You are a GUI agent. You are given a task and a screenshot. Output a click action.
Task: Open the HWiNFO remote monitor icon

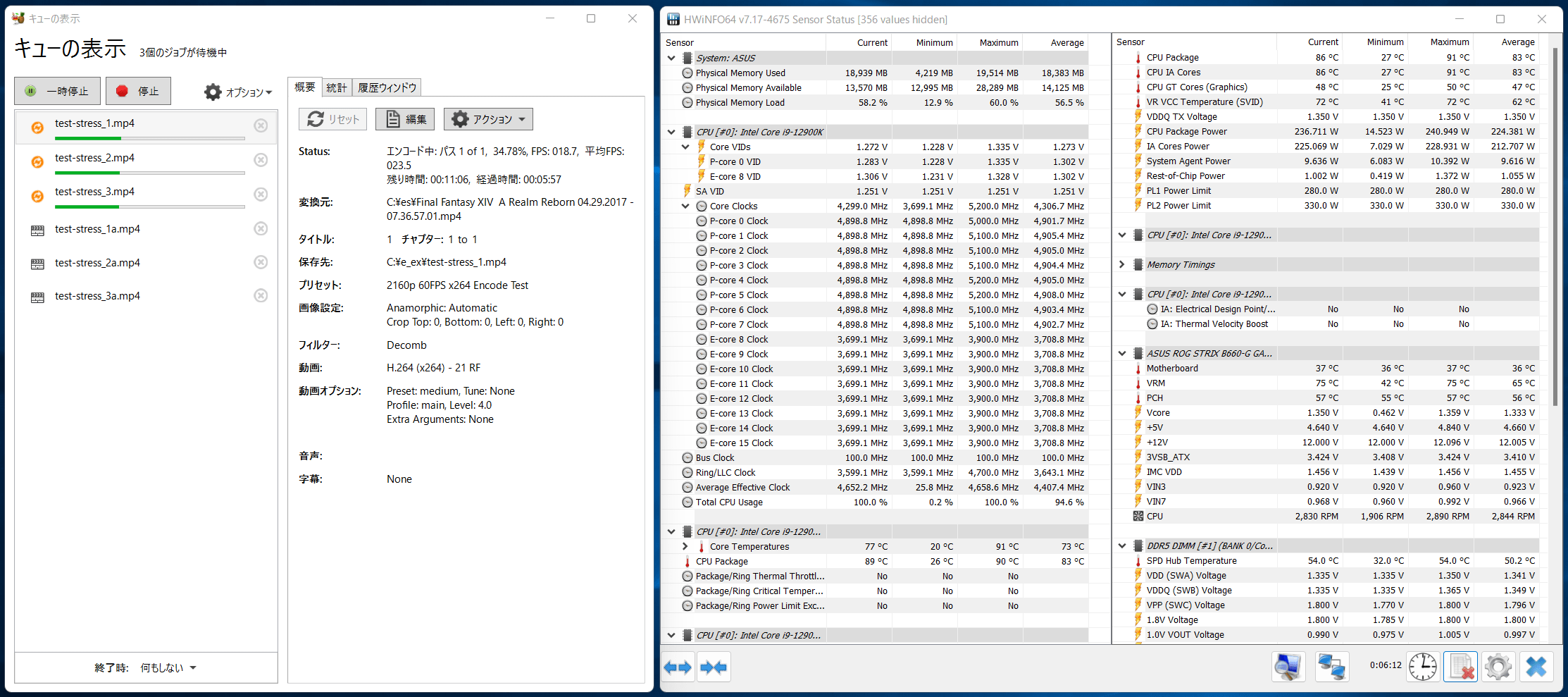(x=1288, y=666)
